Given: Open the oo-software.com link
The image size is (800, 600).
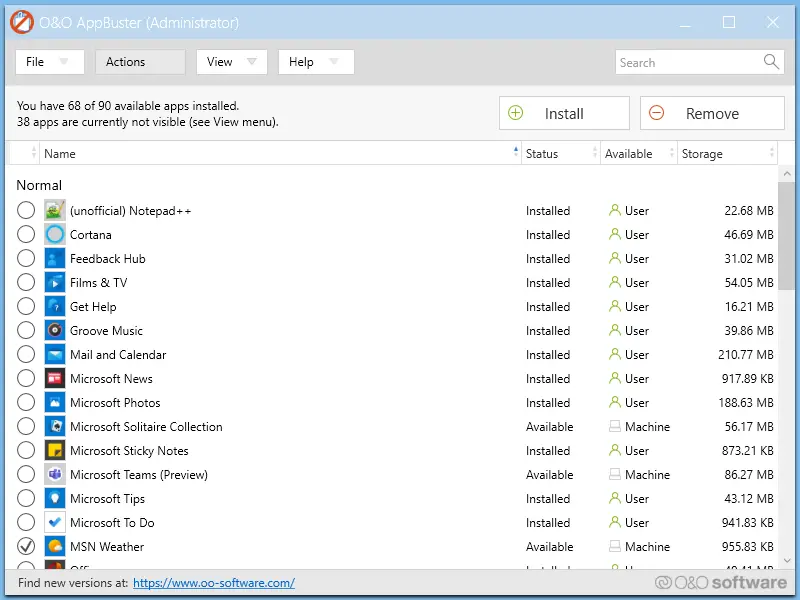Looking at the screenshot, I should (x=214, y=583).
